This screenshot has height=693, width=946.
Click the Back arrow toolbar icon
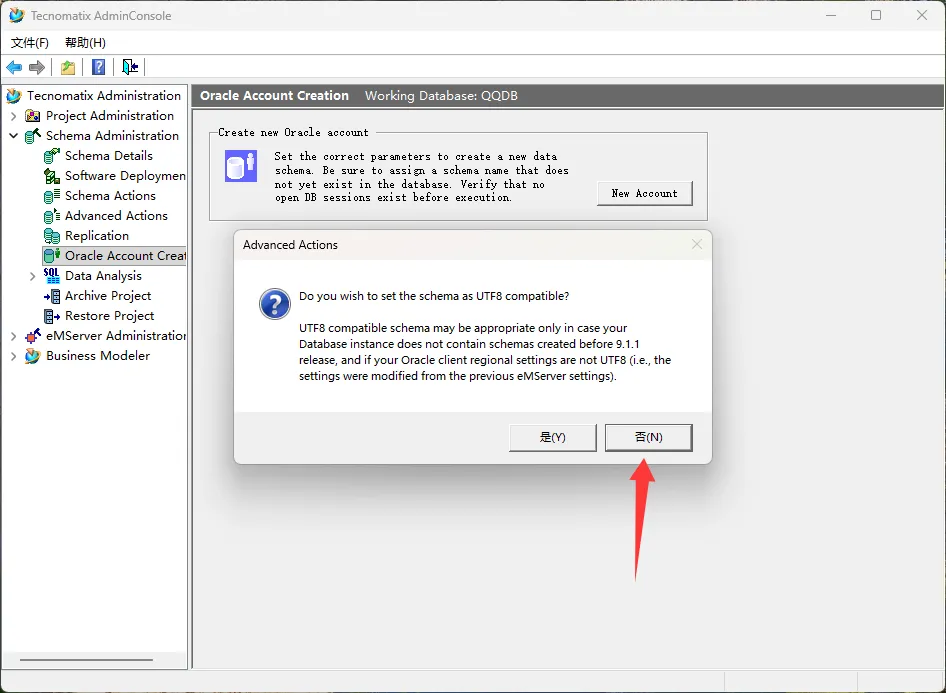[14, 67]
